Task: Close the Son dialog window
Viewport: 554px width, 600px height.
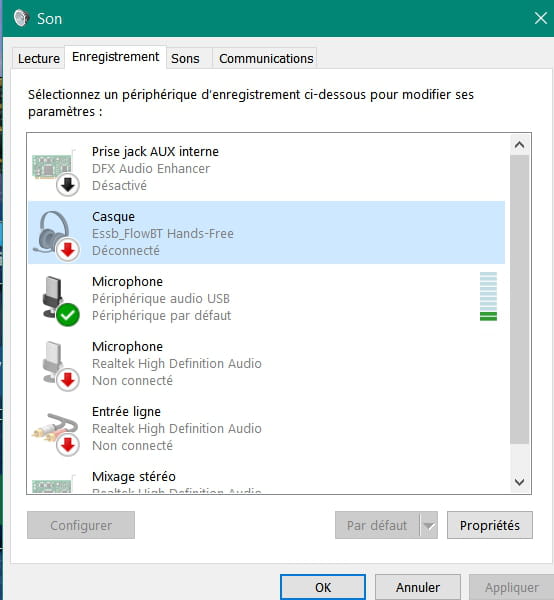Action: pyautogui.click(x=540, y=18)
